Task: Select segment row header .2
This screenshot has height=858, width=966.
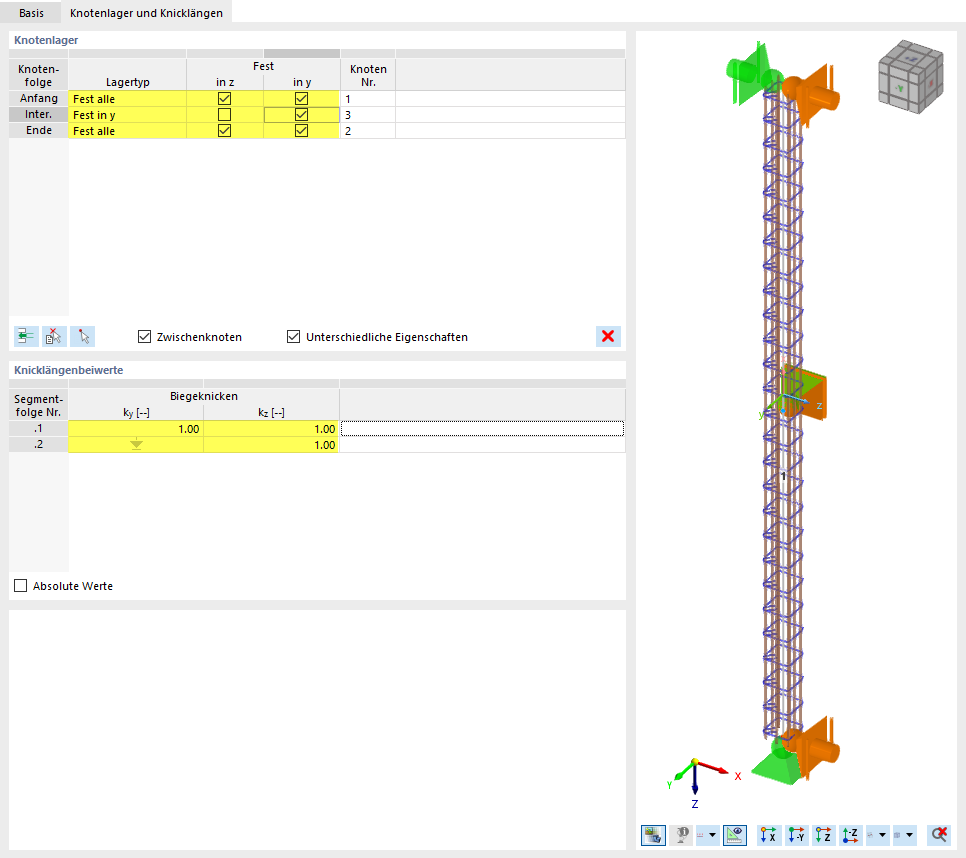Action: tap(39, 445)
